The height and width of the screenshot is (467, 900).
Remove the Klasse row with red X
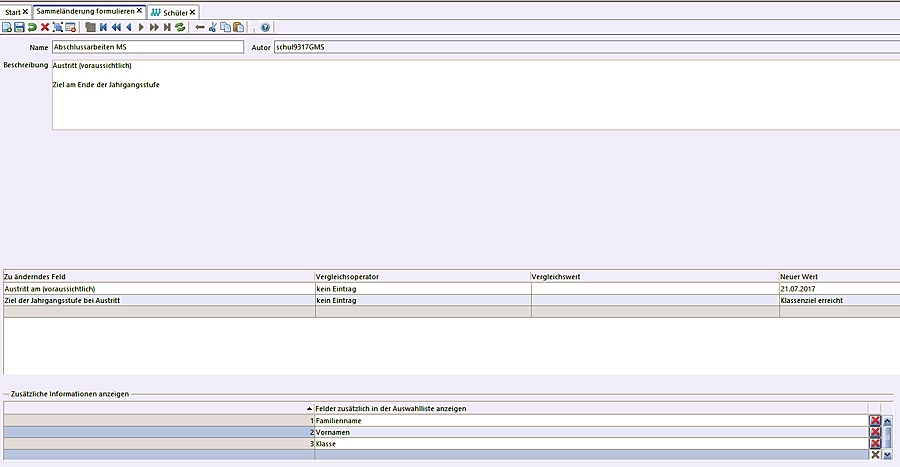(875, 443)
